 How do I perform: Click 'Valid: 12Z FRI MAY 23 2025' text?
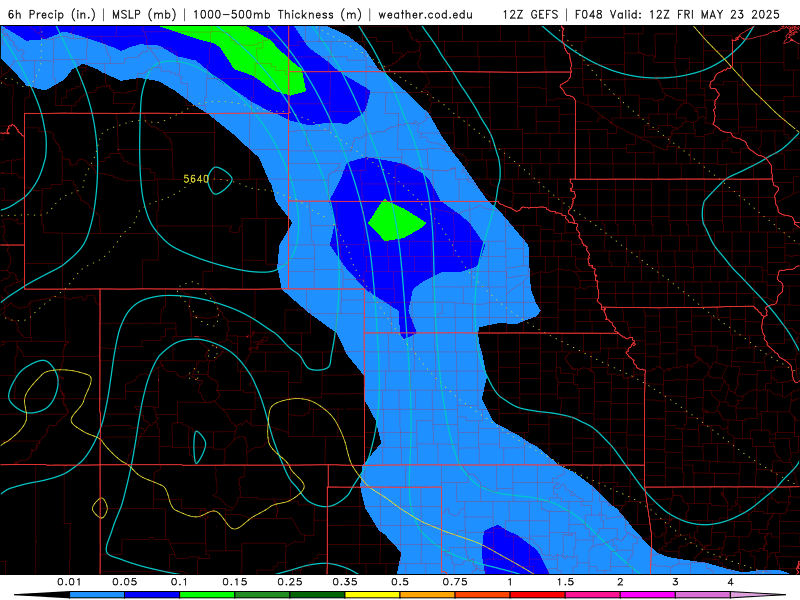(697, 14)
